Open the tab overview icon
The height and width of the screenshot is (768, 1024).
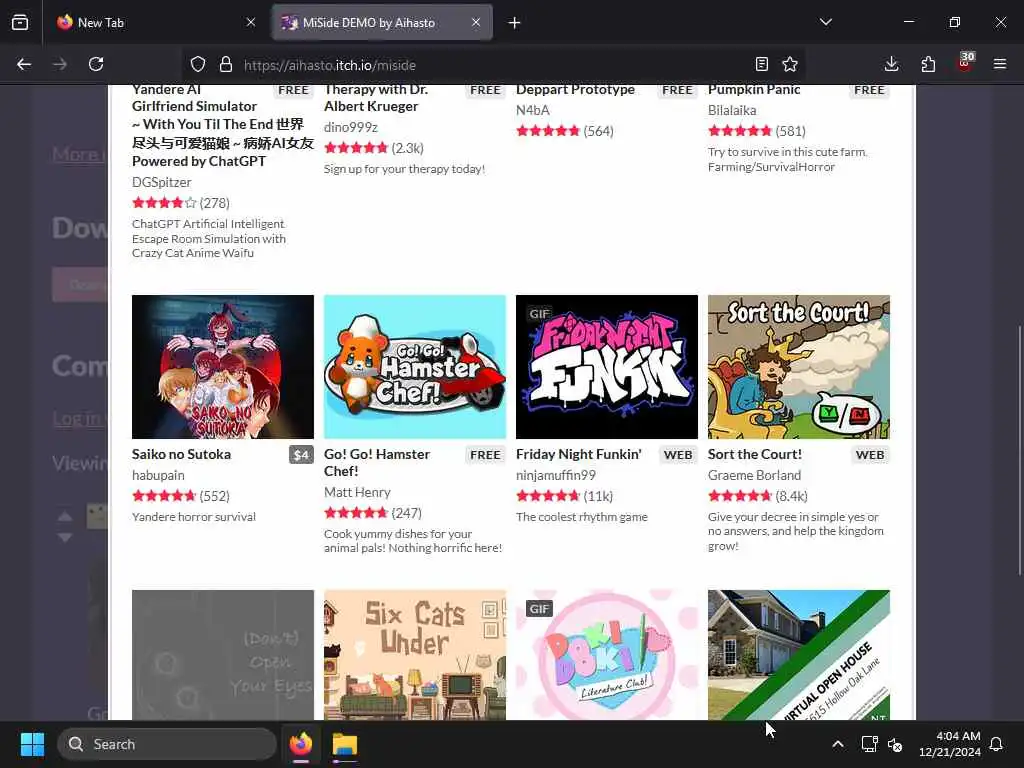(20, 22)
